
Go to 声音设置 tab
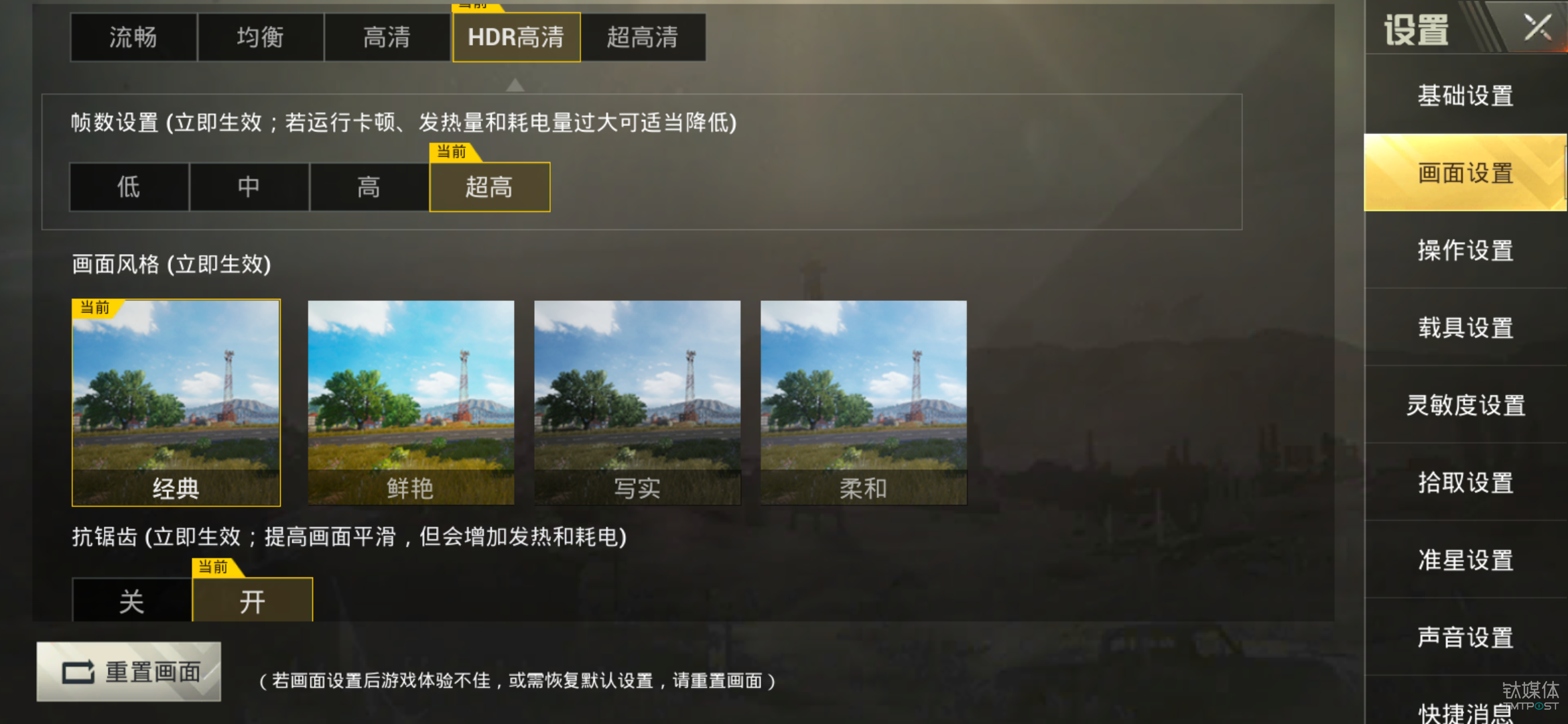pos(1465,637)
